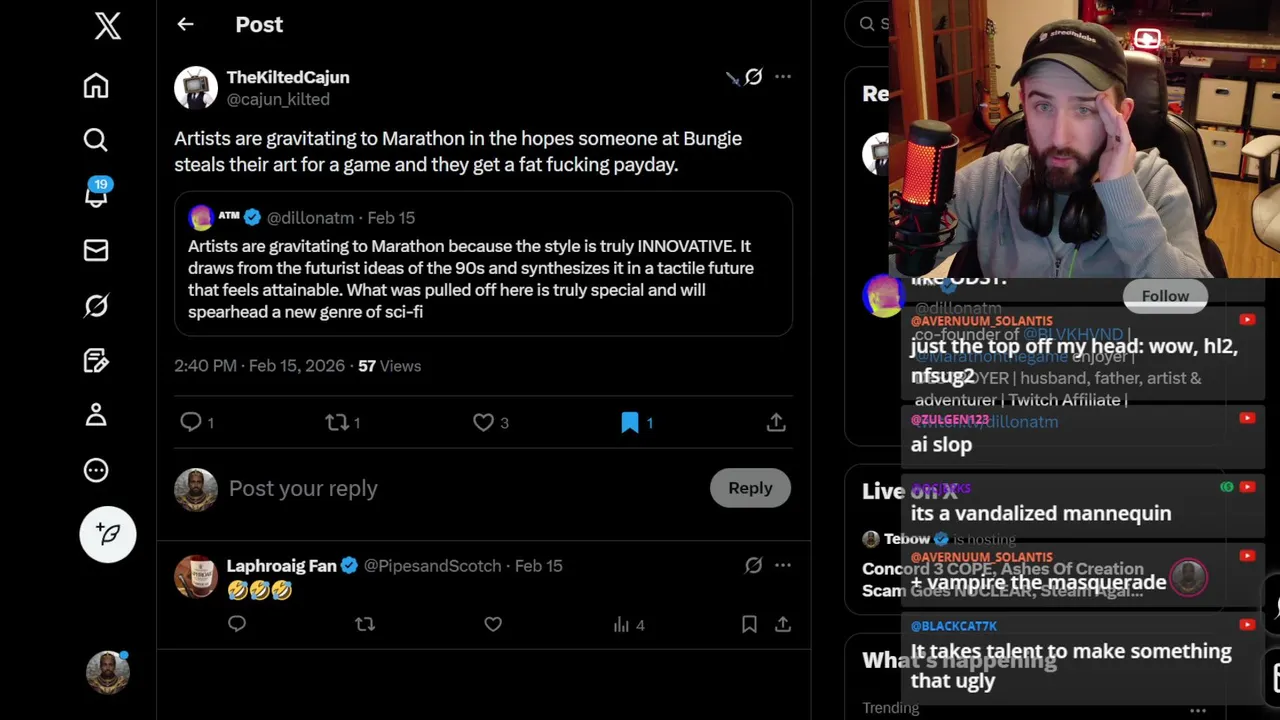The width and height of the screenshot is (1280, 720).
Task: Go to the X home logo
Action: (x=107, y=26)
